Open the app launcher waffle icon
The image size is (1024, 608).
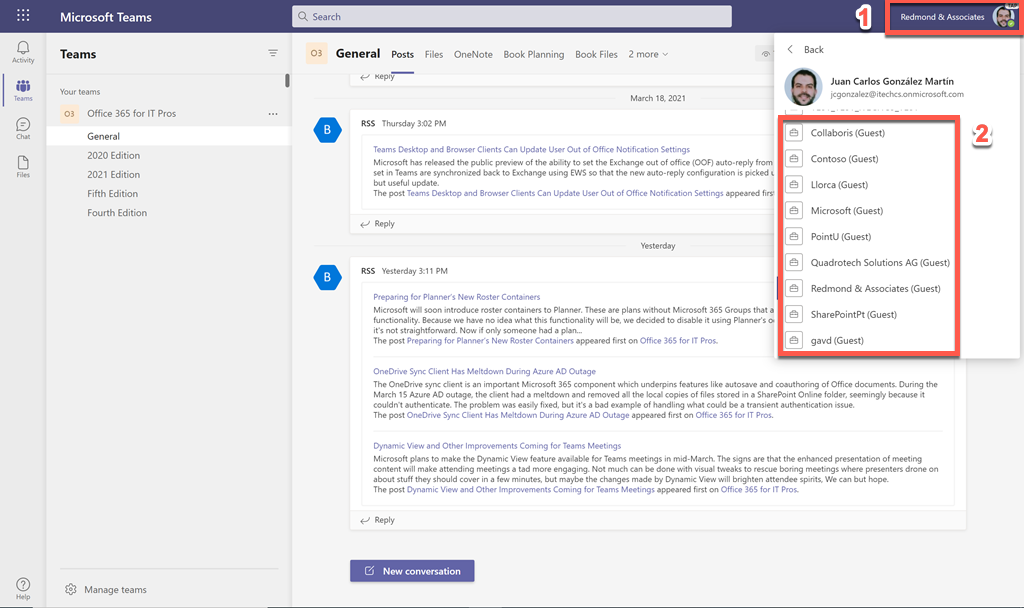point(23,15)
